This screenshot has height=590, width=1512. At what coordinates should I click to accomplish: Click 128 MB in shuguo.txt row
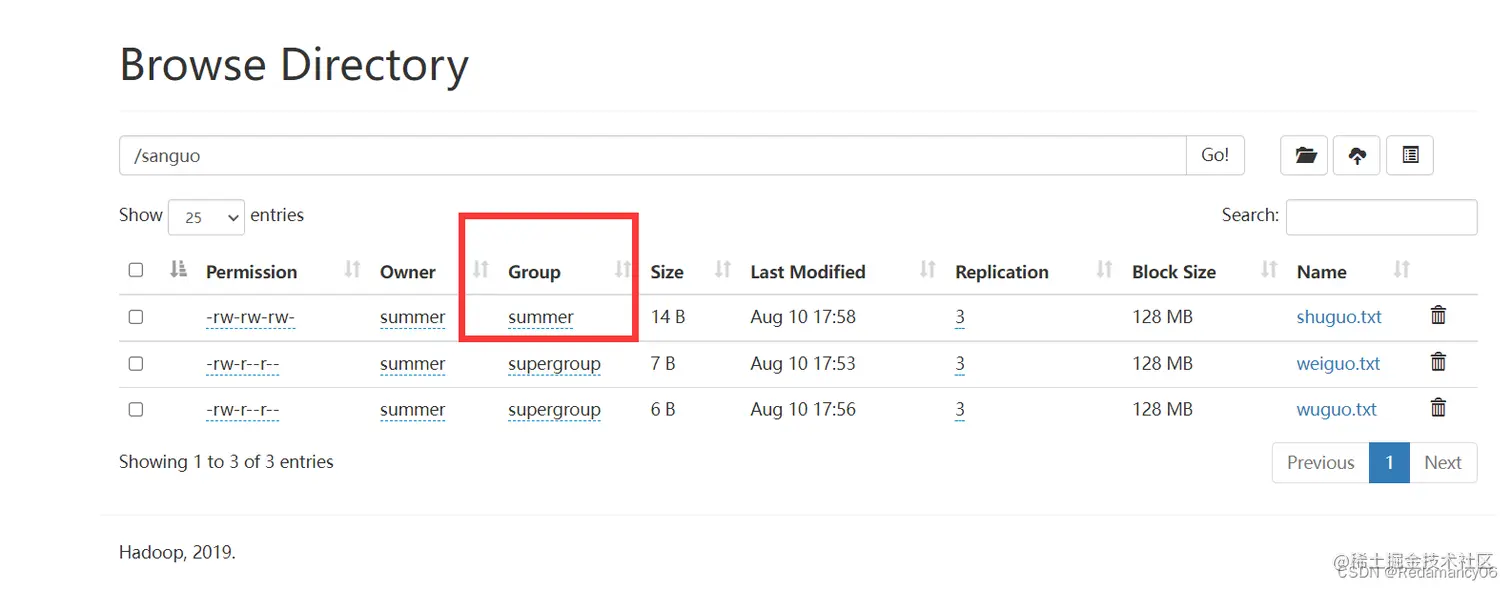pyautogui.click(x=1162, y=317)
